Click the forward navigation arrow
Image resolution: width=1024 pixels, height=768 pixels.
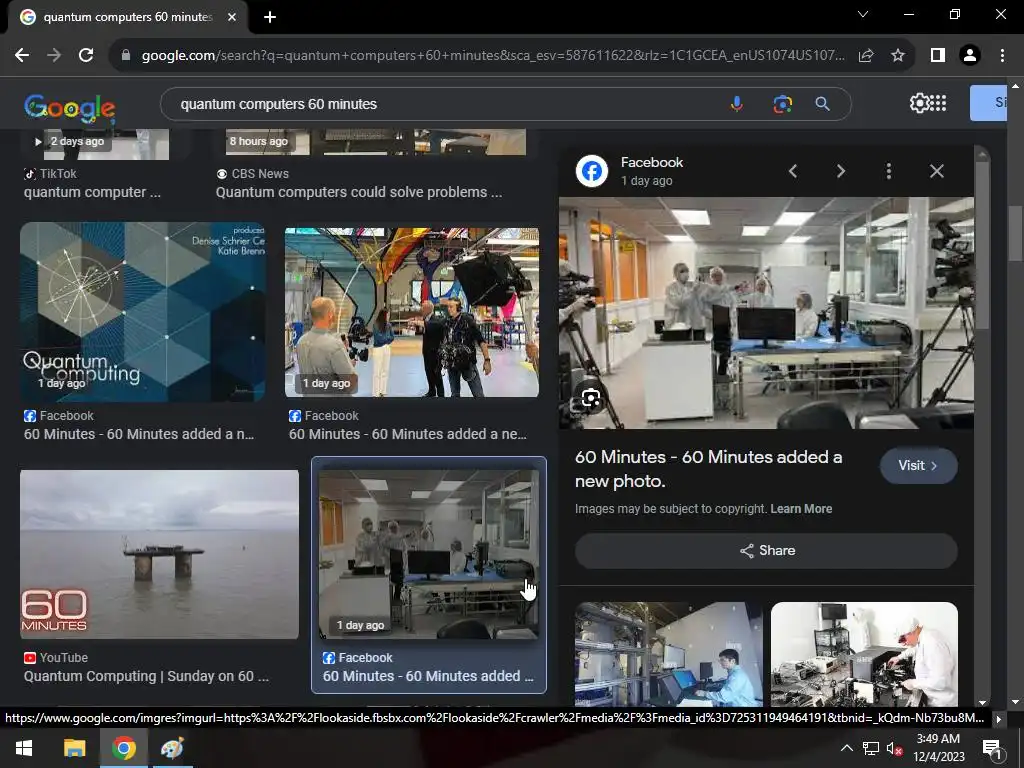pos(54,56)
